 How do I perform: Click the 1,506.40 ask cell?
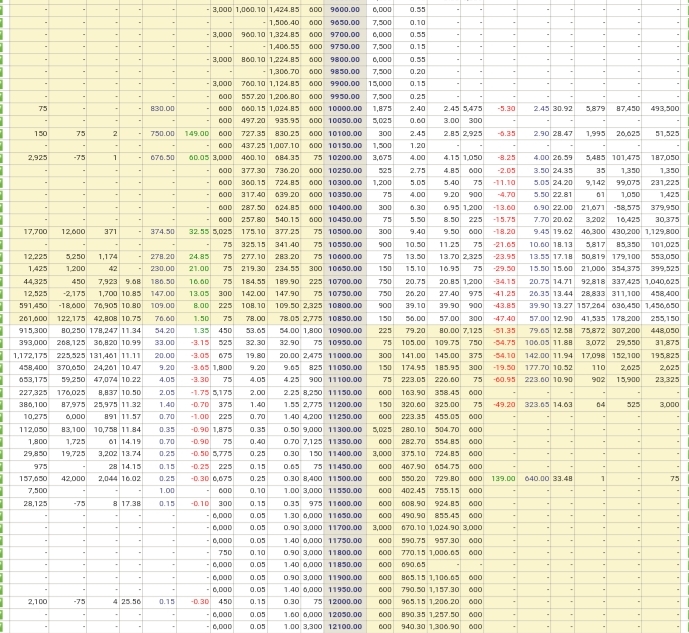[284, 22]
